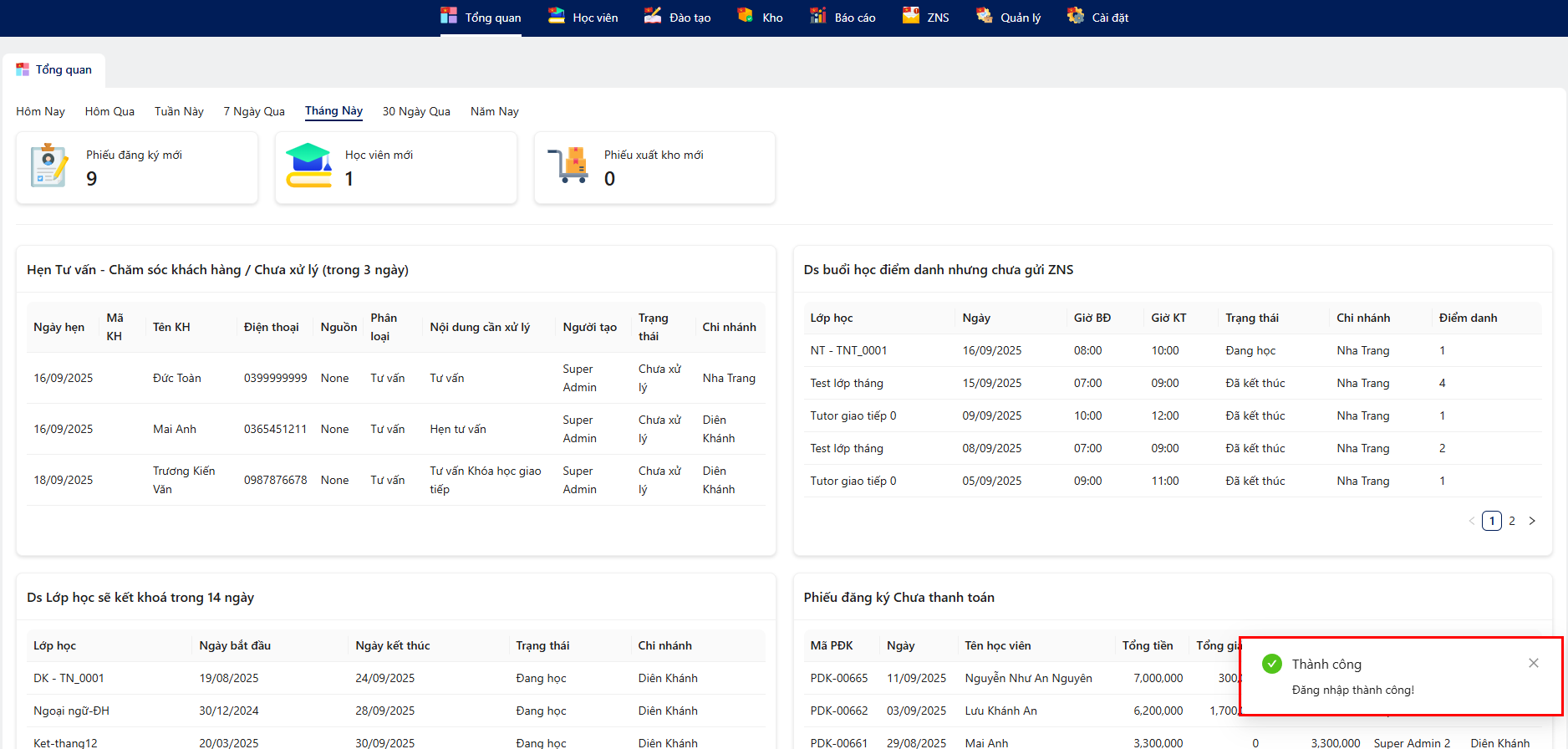Click the Đức Toàn customer row
This screenshot has width=1568, height=749.
(x=177, y=378)
